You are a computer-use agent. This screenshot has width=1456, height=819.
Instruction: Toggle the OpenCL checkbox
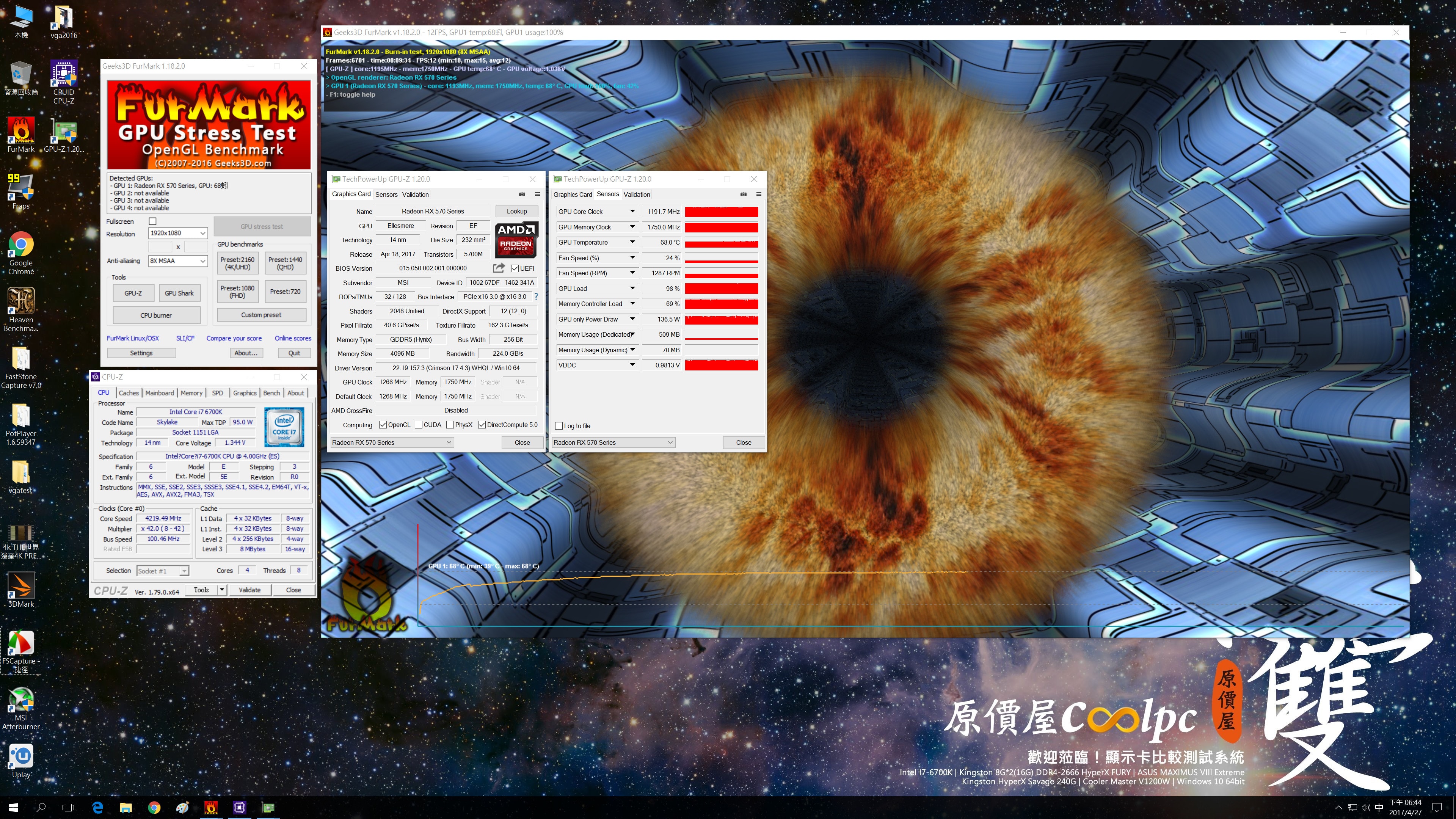click(383, 425)
